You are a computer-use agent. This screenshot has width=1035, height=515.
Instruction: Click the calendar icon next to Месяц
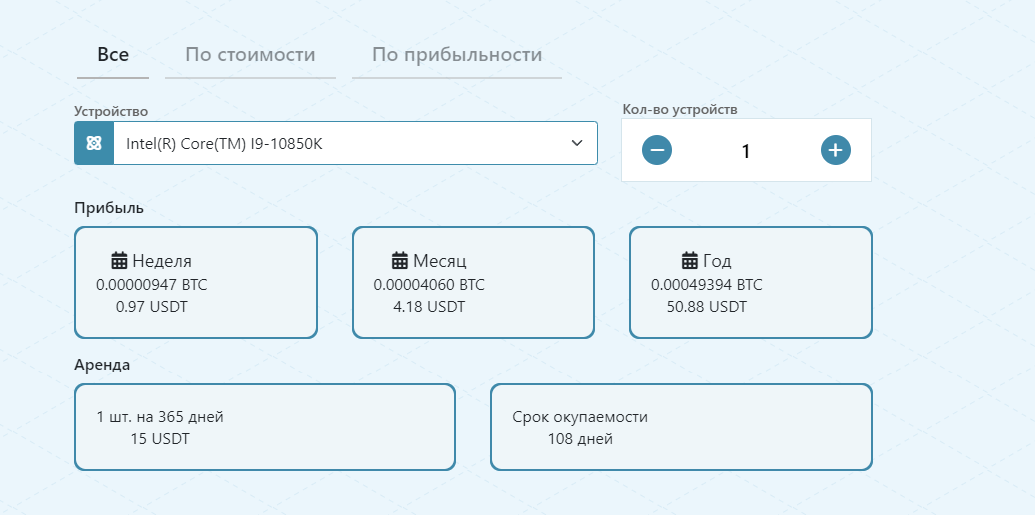tap(400, 261)
